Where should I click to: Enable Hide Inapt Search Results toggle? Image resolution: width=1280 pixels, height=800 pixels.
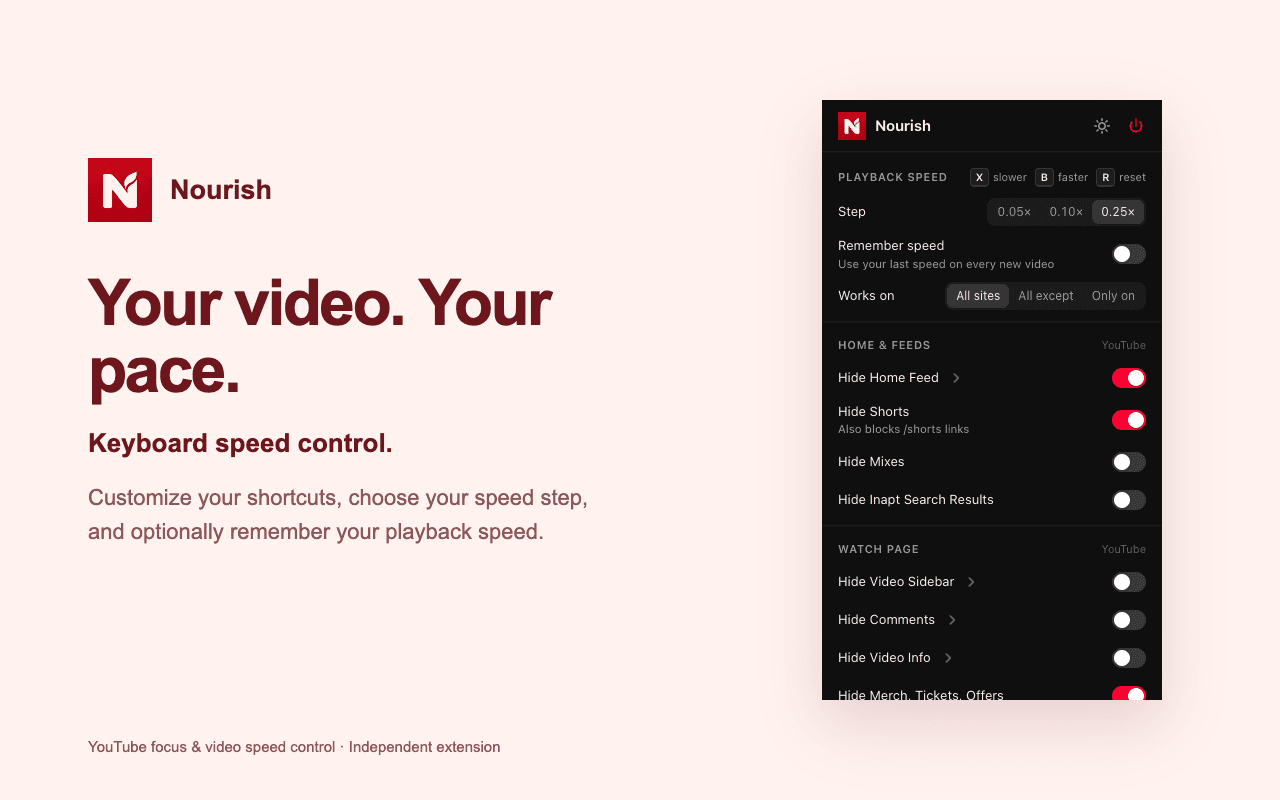(x=1129, y=500)
